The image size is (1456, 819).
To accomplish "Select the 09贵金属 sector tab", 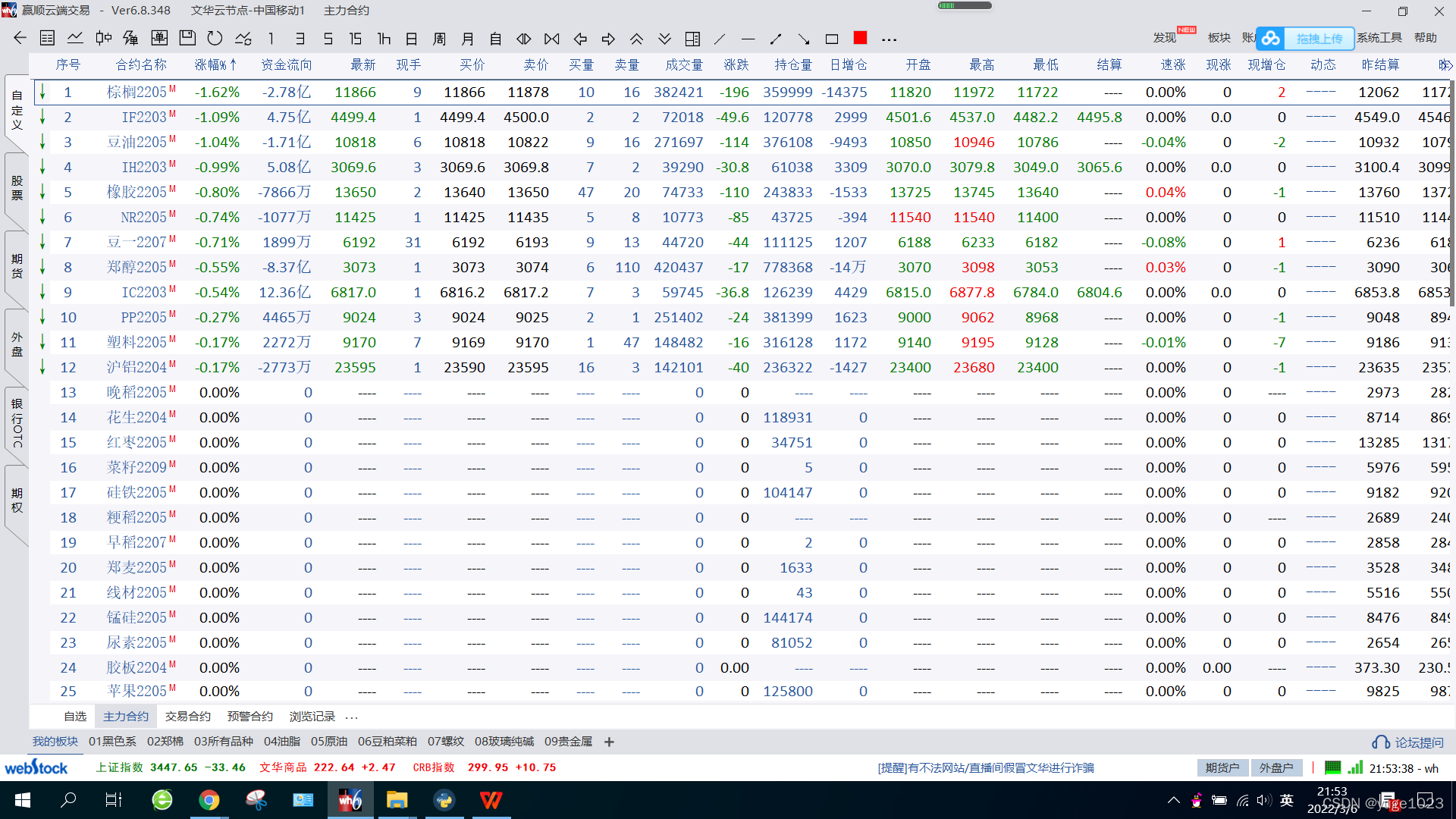I will pyautogui.click(x=568, y=742).
